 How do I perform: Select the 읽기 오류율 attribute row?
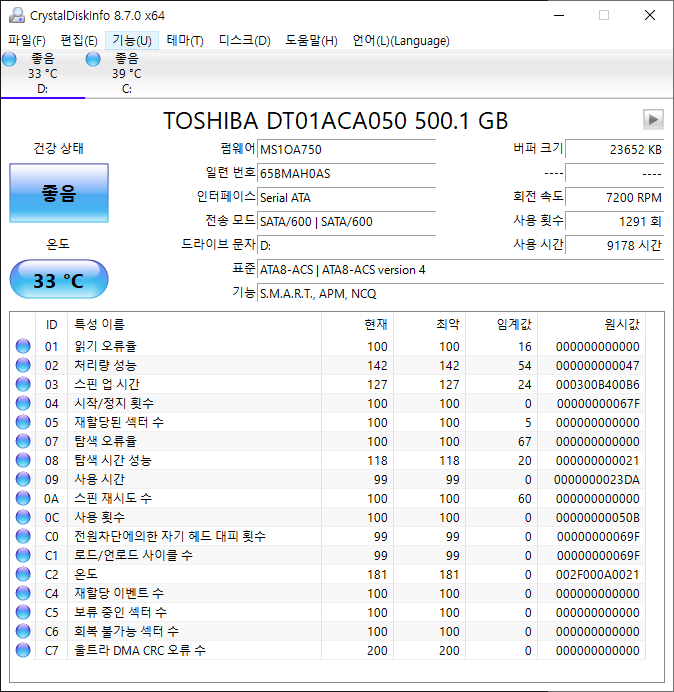[x=328, y=346]
